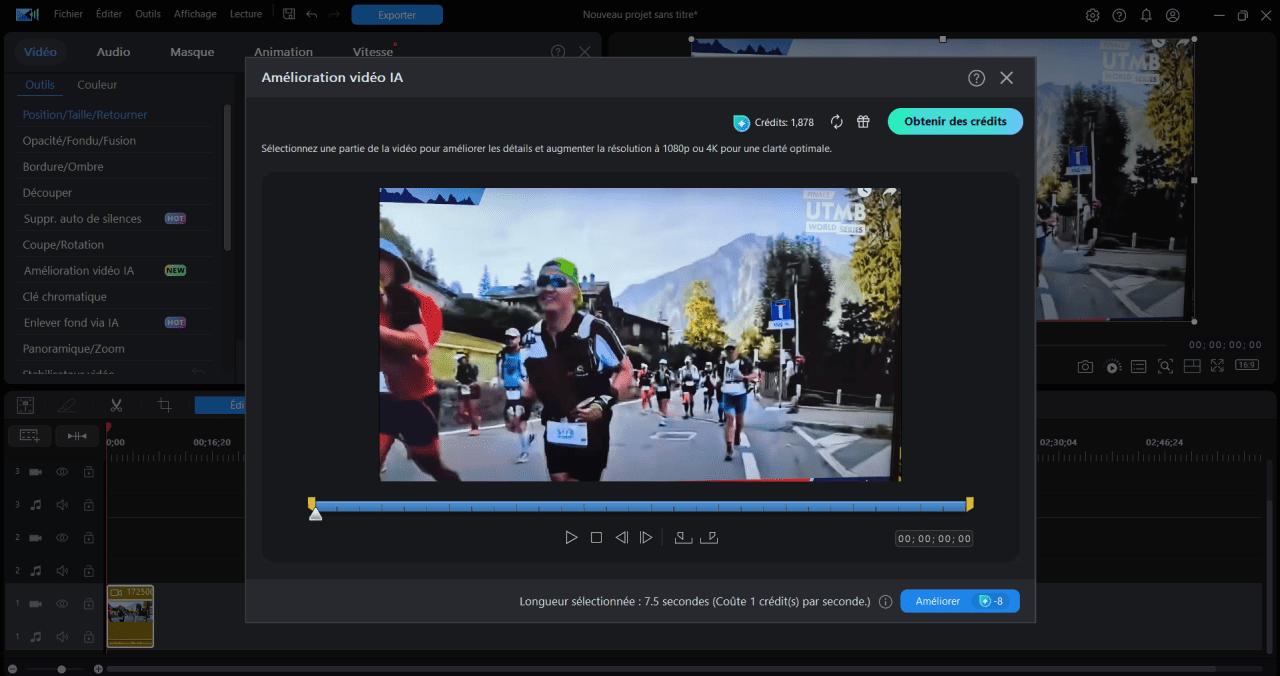The image size is (1280, 676).
Task: Open the Lecture menu
Action: click(x=245, y=13)
